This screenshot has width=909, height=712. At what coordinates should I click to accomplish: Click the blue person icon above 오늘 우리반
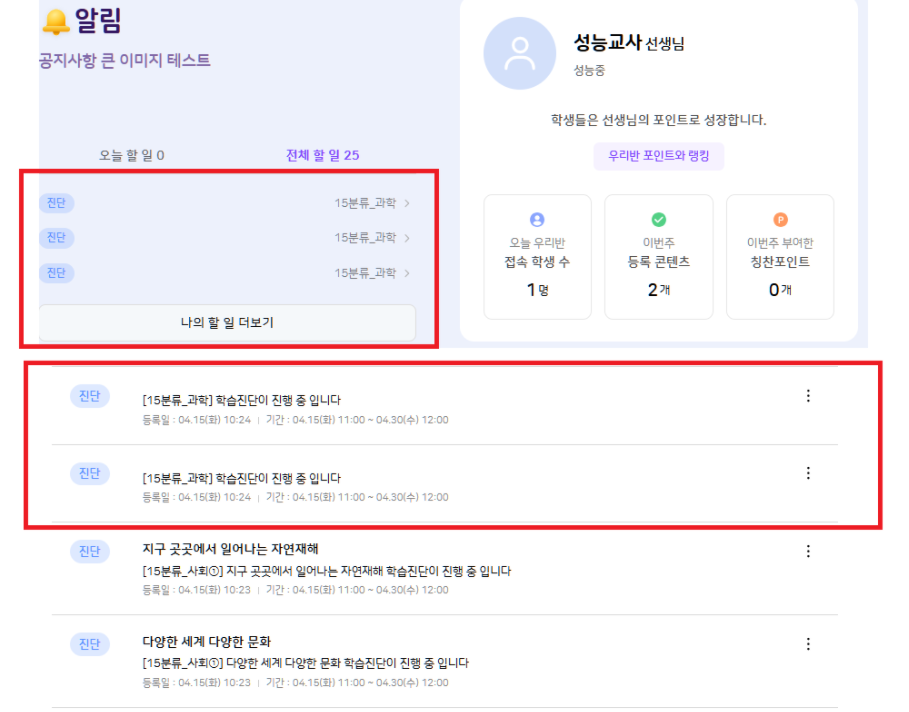coord(537,220)
